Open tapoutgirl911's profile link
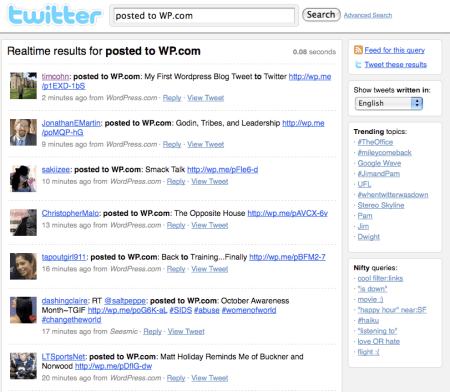This screenshot has width=450, height=392. pos(64,257)
